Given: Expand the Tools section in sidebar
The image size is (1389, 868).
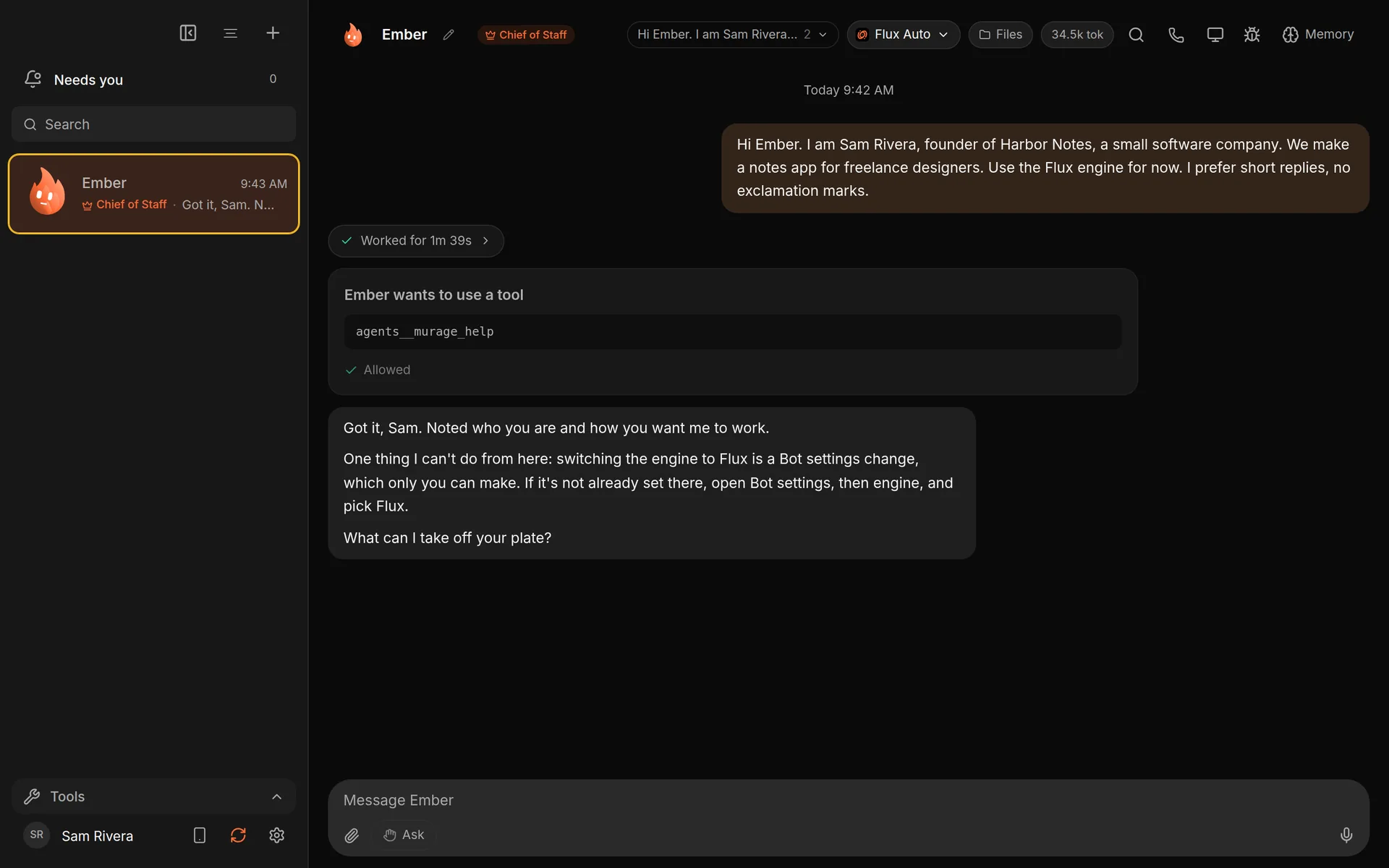Looking at the screenshot, I should tap(153, 796).
